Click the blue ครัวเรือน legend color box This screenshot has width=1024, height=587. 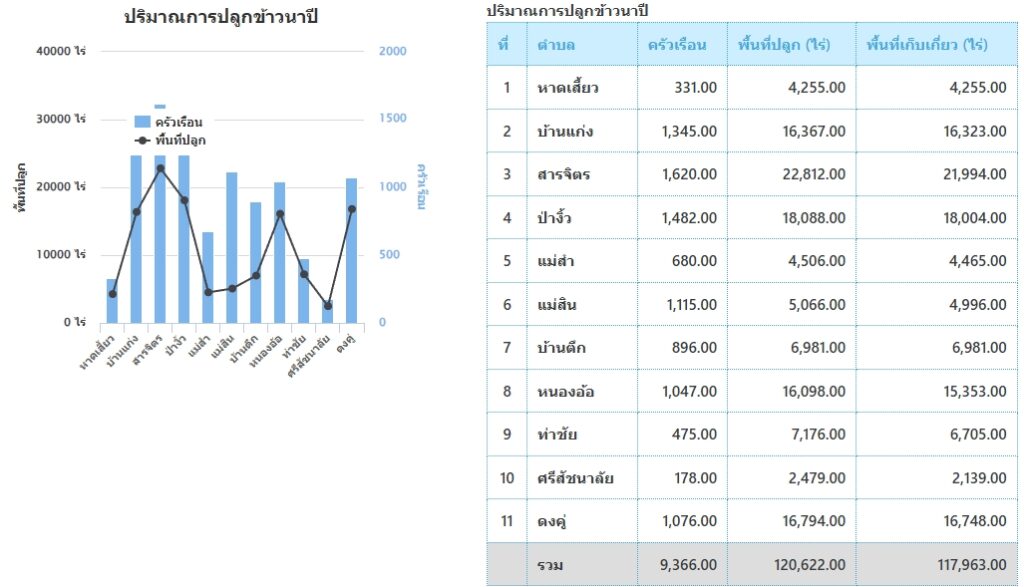142,122
